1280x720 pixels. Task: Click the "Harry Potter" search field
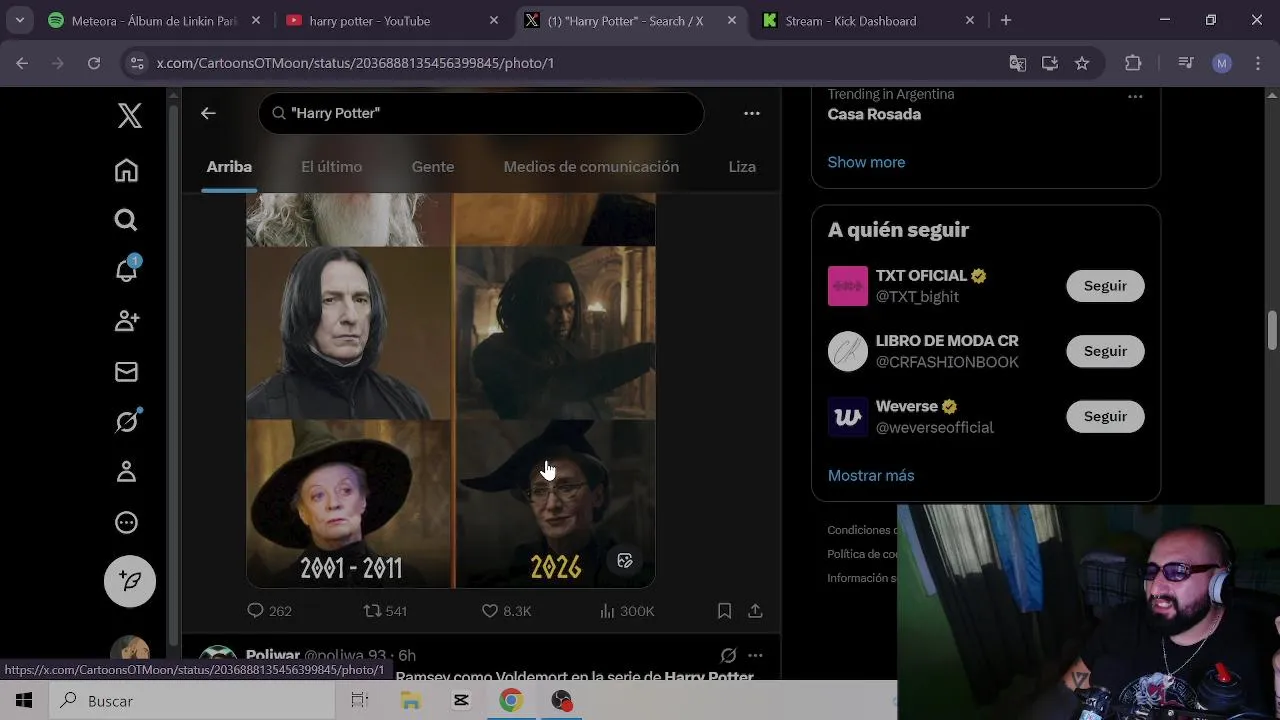tap(481, 113)
